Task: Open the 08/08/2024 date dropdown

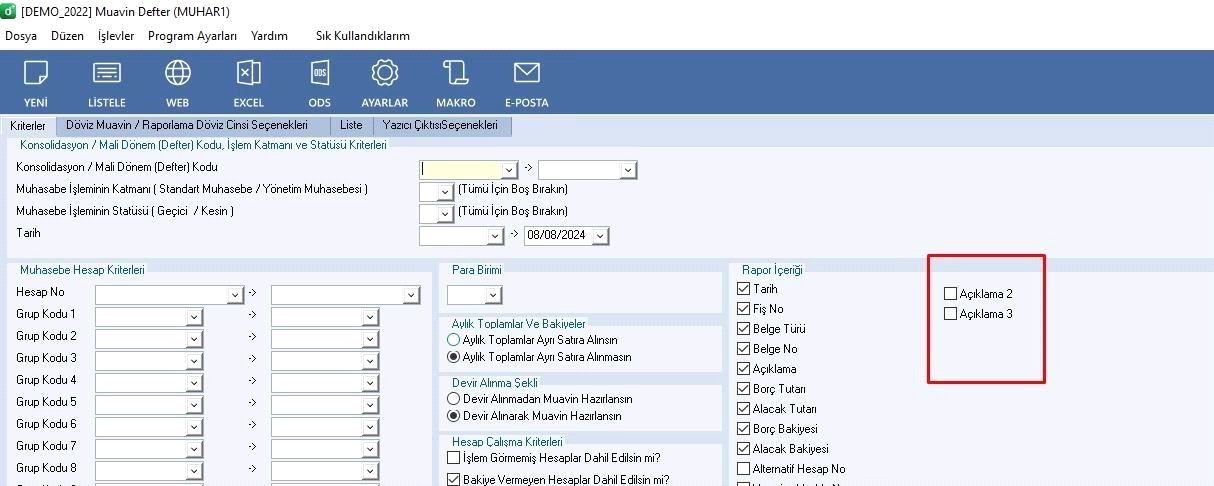Action: point(600,236)
